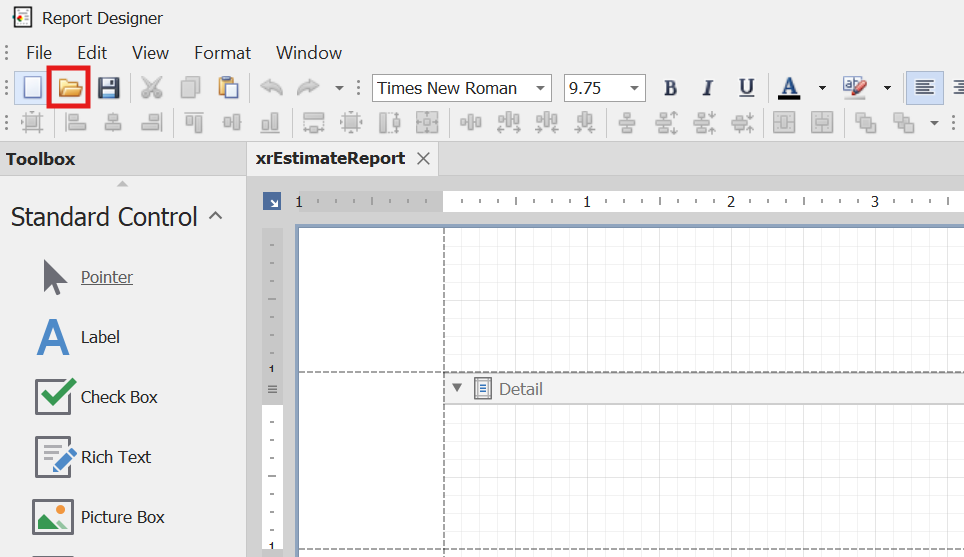
Task: Open the View menu
Action: (150, 53)
